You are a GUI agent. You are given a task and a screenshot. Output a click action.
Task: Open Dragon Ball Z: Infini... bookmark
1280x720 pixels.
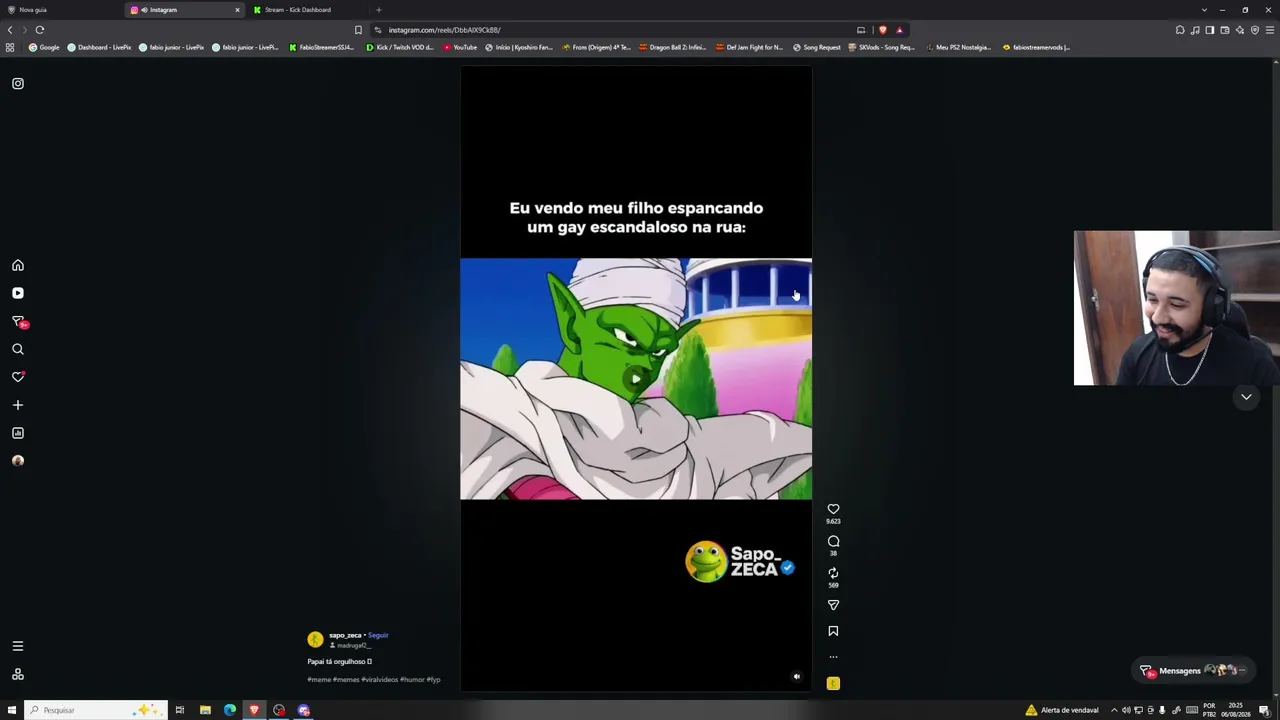(674, 47)
